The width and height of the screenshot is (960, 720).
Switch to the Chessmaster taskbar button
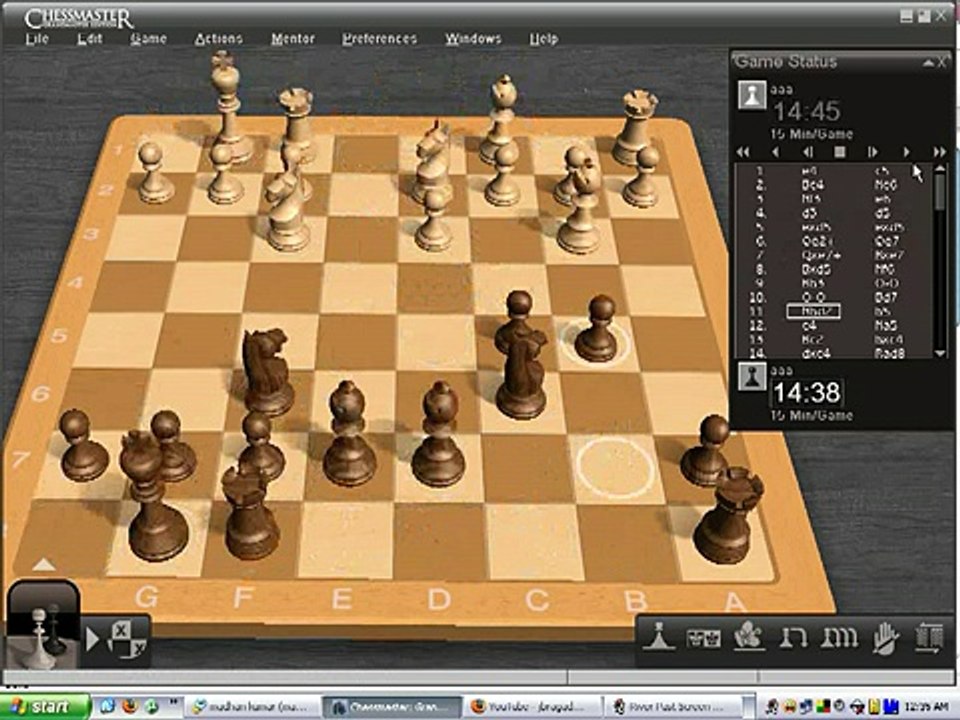tap(392, 707)
